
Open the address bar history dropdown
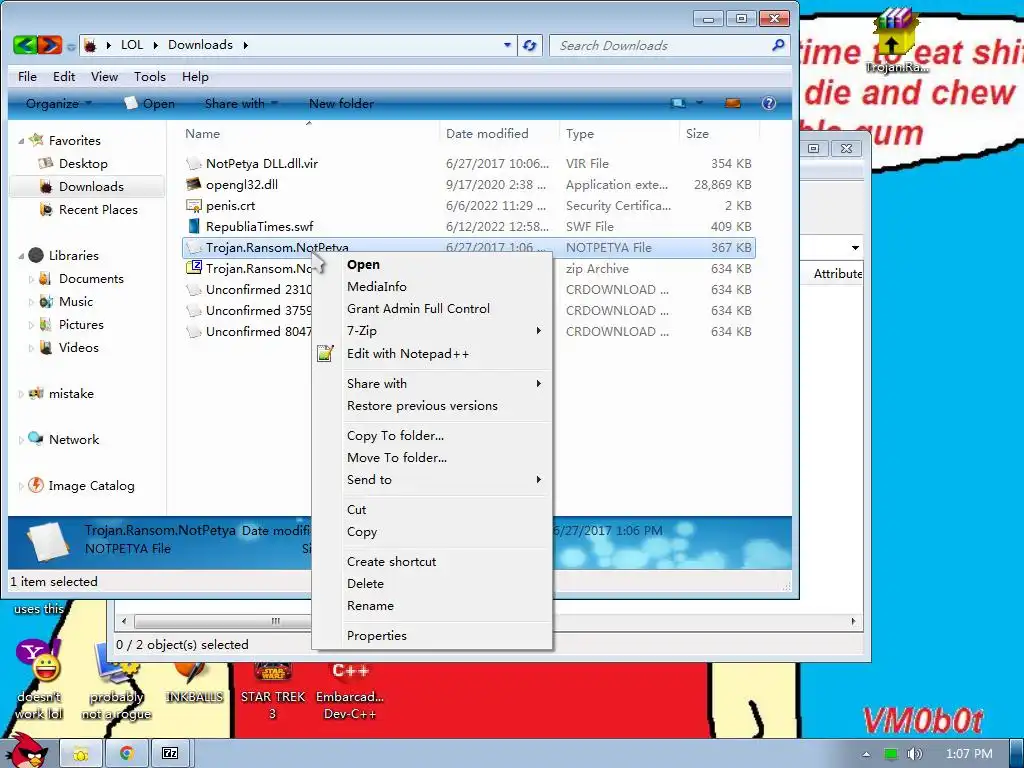507,45
